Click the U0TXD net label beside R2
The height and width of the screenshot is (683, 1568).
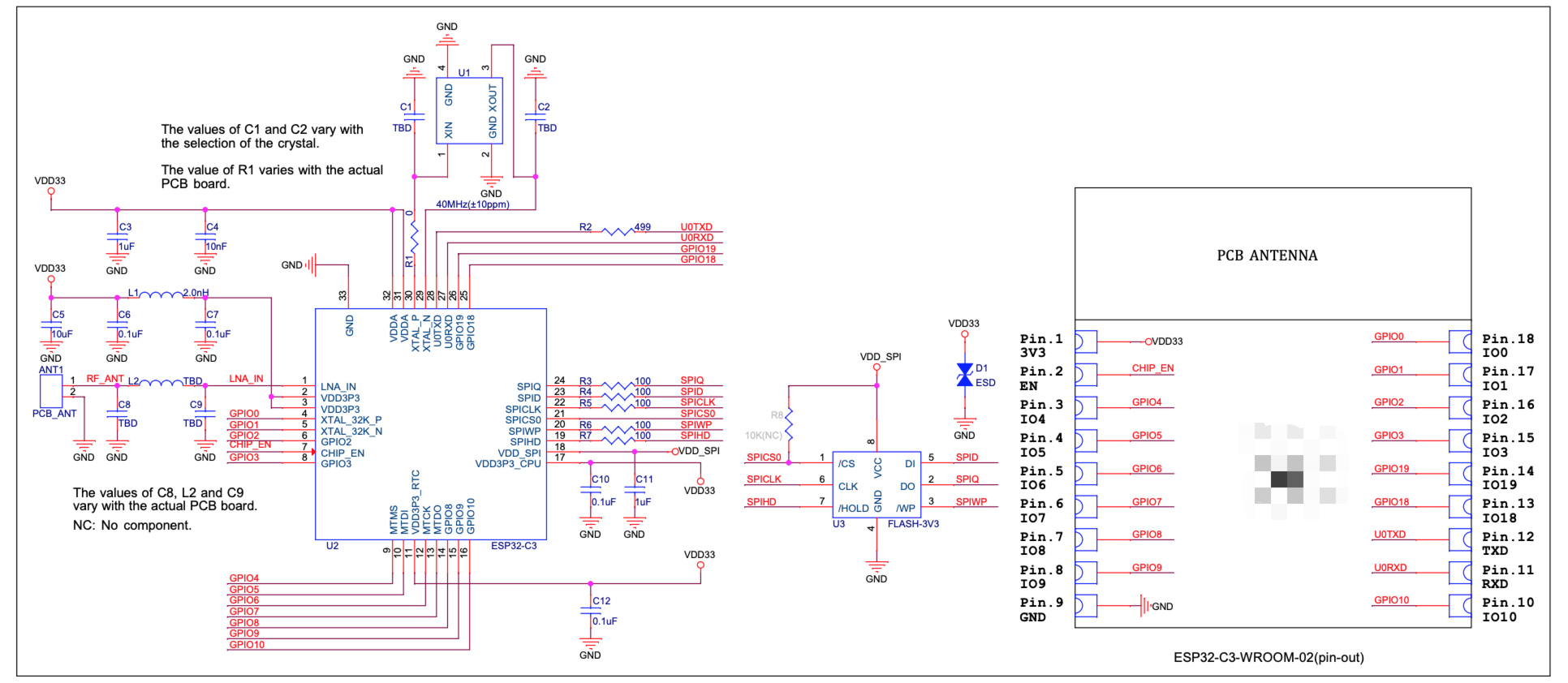coord(696,227)
